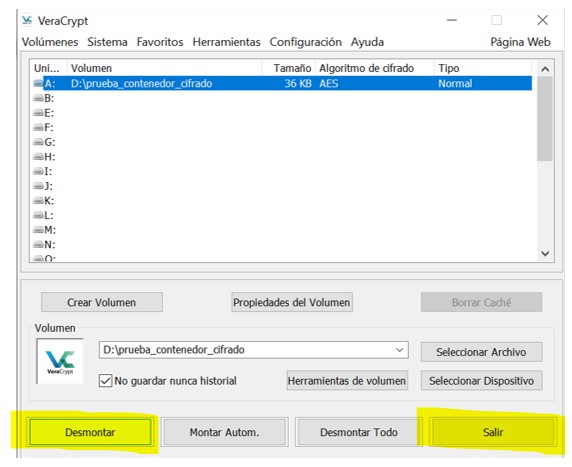The height and width of the screenshot is (467, 572).
Task: Click the drive list scroll up arrow
Action: [x=545, y=69]
